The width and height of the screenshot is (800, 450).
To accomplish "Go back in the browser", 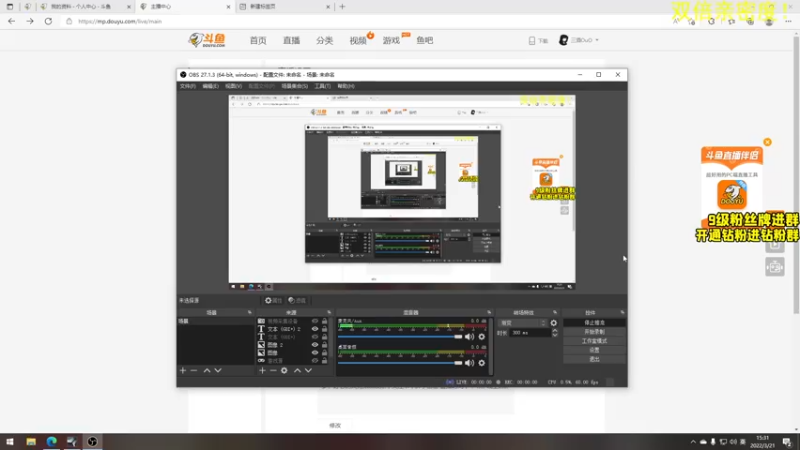I will 11,21.
